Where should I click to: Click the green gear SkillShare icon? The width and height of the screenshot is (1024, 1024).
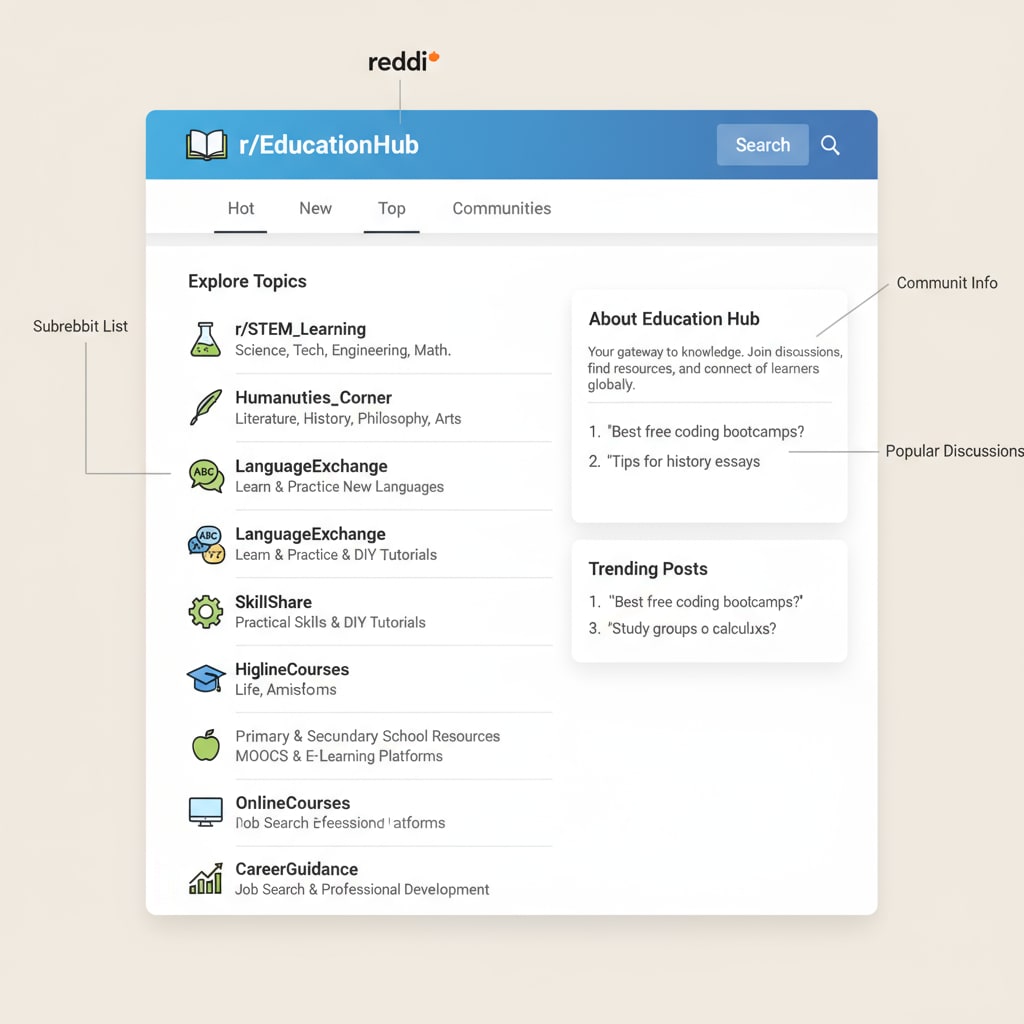(205, 611)
